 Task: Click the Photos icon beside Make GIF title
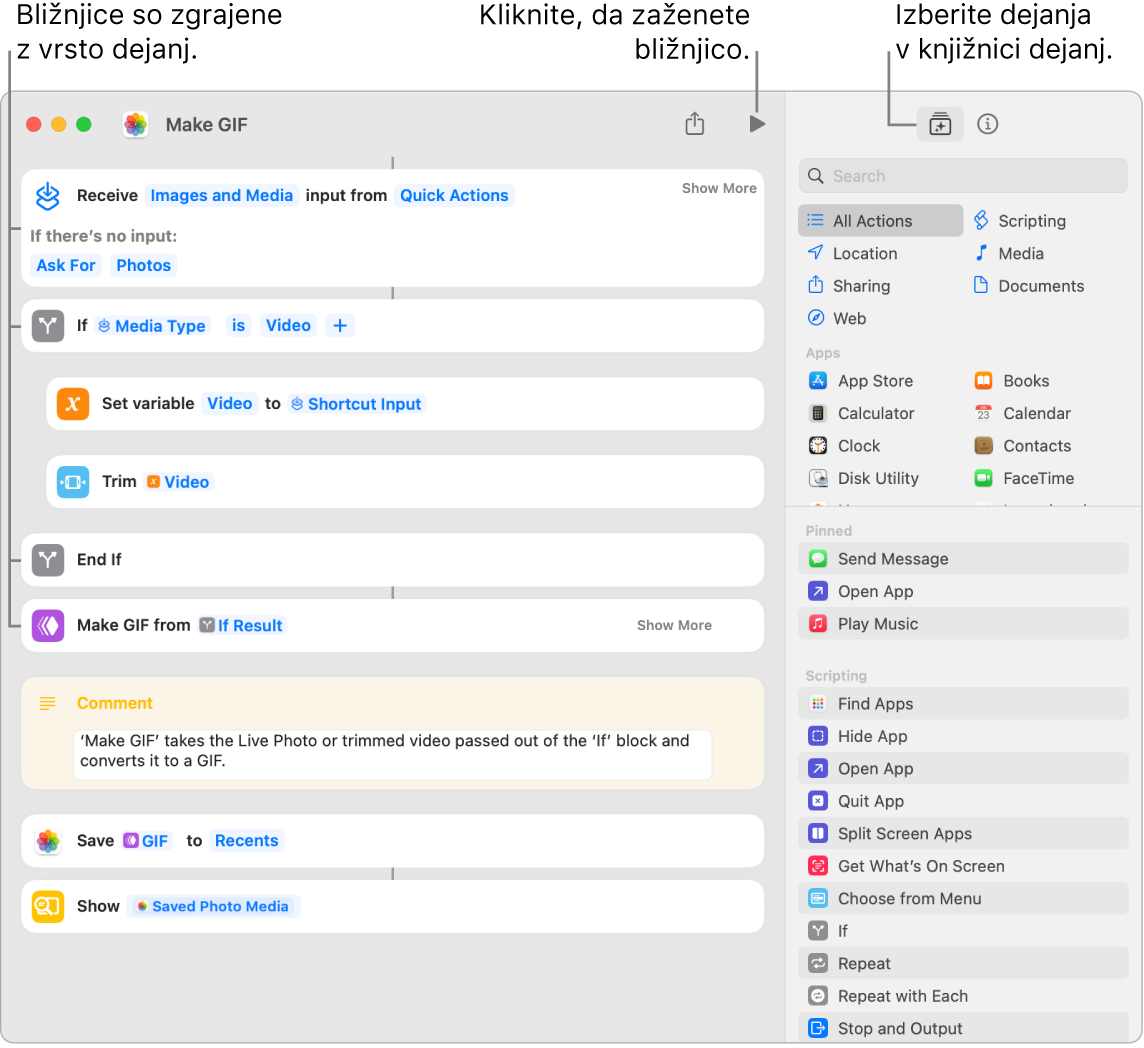[136, 124]
